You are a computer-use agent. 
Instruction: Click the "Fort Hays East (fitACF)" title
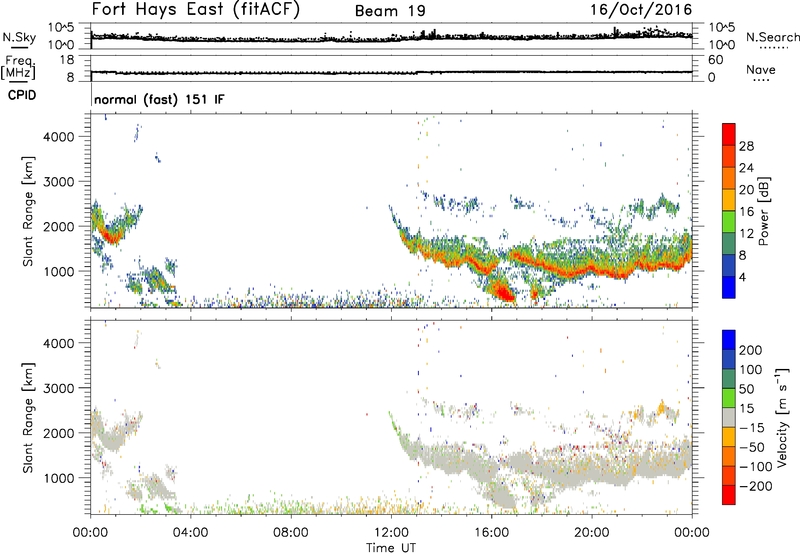click(195, 9)
